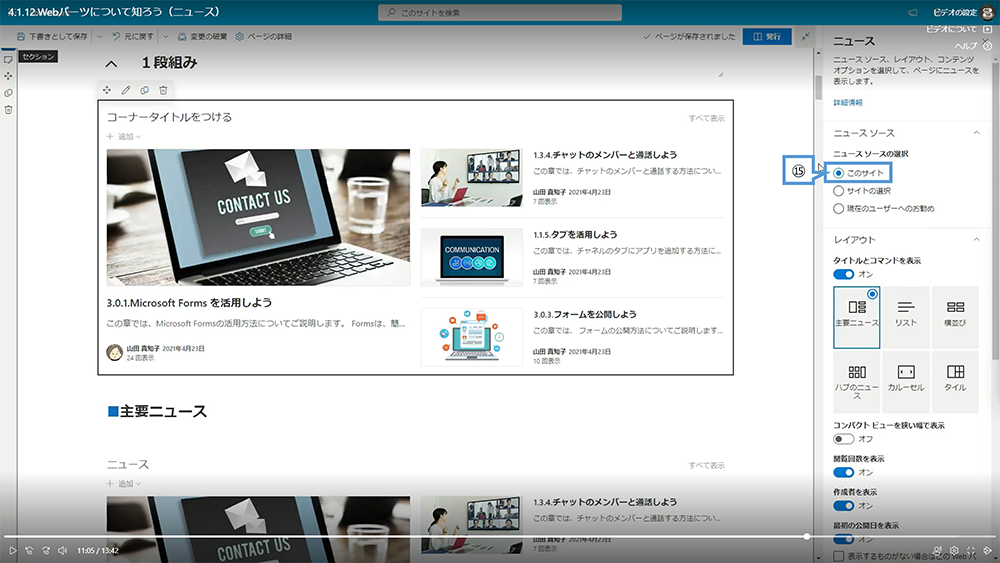Image resolution: width=1000 pixels, height=563 pixels.
Task: Click the 発行 publish button
Action: [767, 36]
